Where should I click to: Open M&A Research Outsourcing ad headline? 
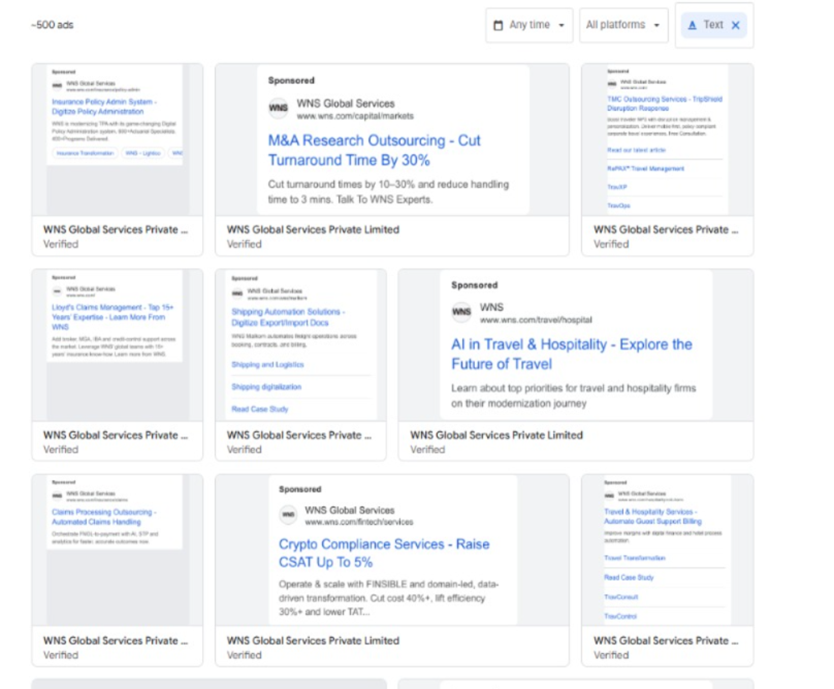pyautogui.click(x=374, y=150)
